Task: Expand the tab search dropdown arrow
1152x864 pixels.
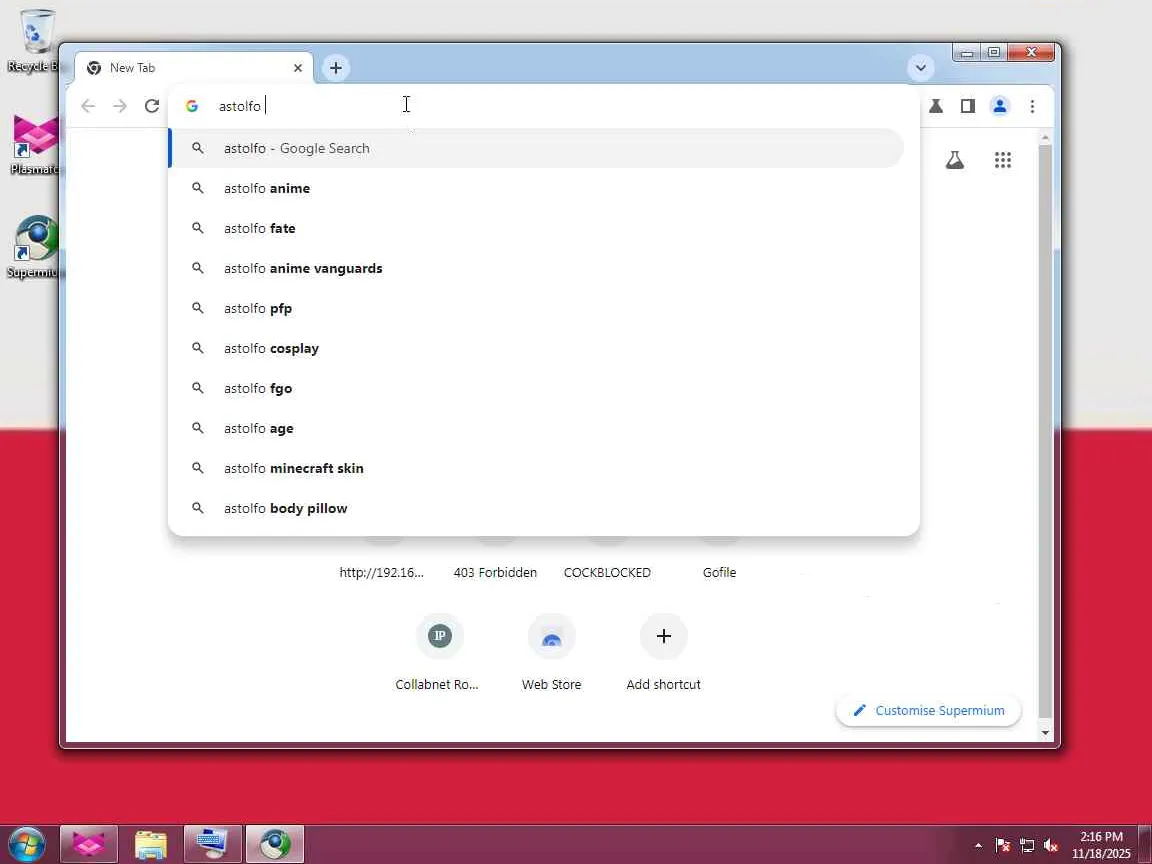Action: (921, 68)
